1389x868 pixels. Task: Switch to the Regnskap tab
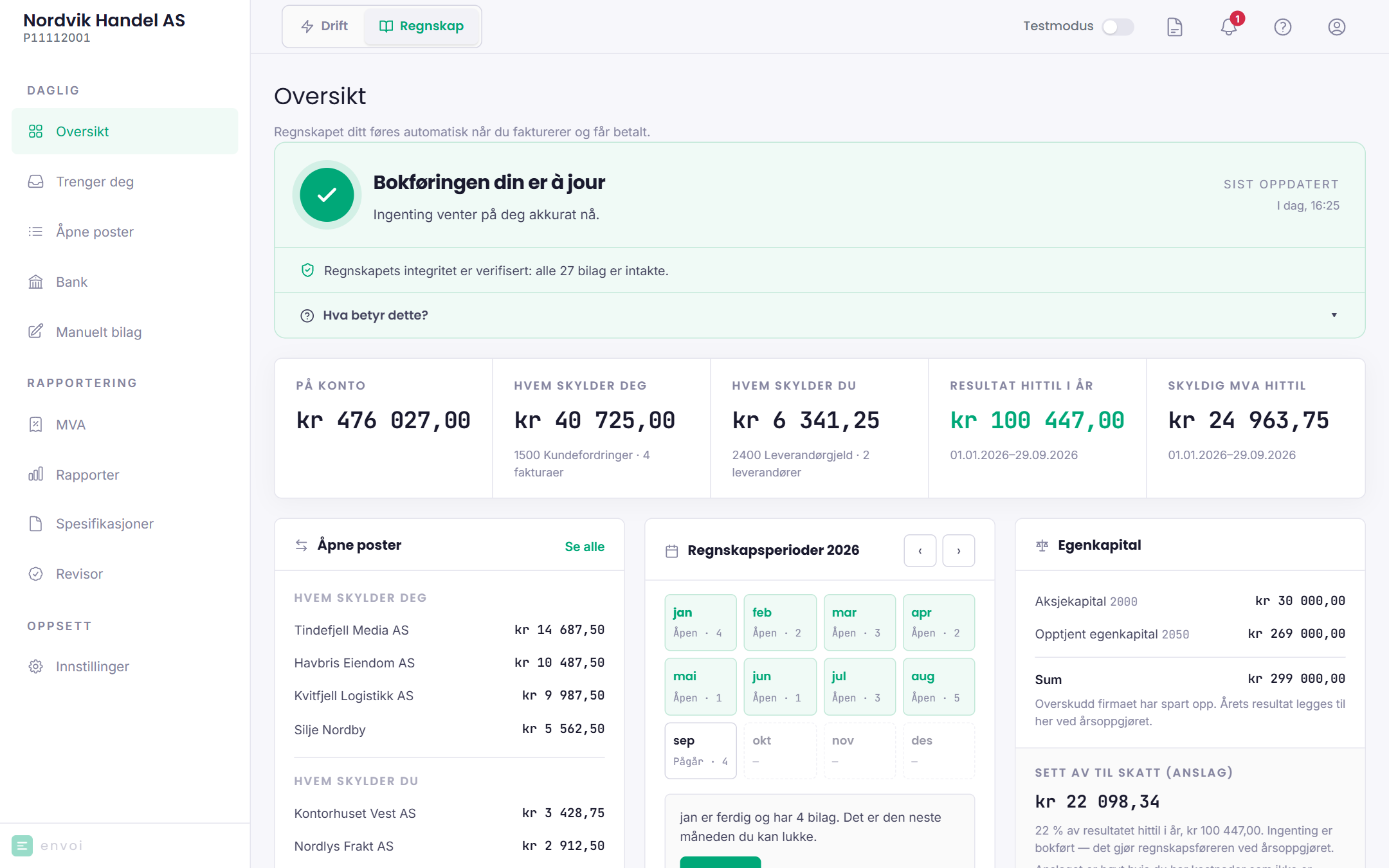point(421,26)
